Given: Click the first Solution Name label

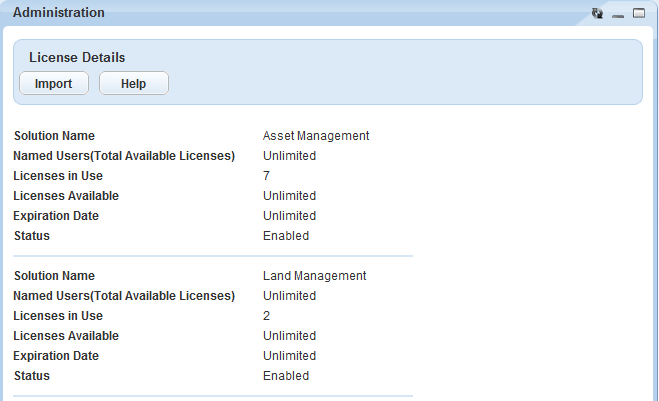Looking at the screenshot, I should 54,136.
